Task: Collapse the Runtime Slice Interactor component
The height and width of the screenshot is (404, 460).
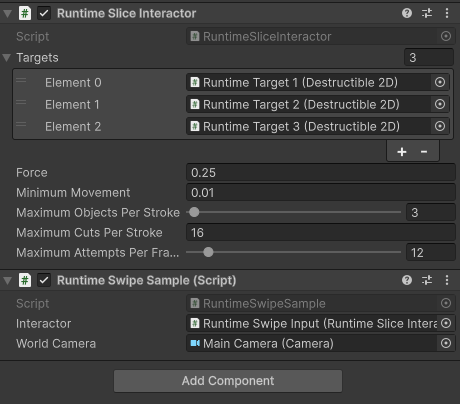Action: click(x=7, y=14)
